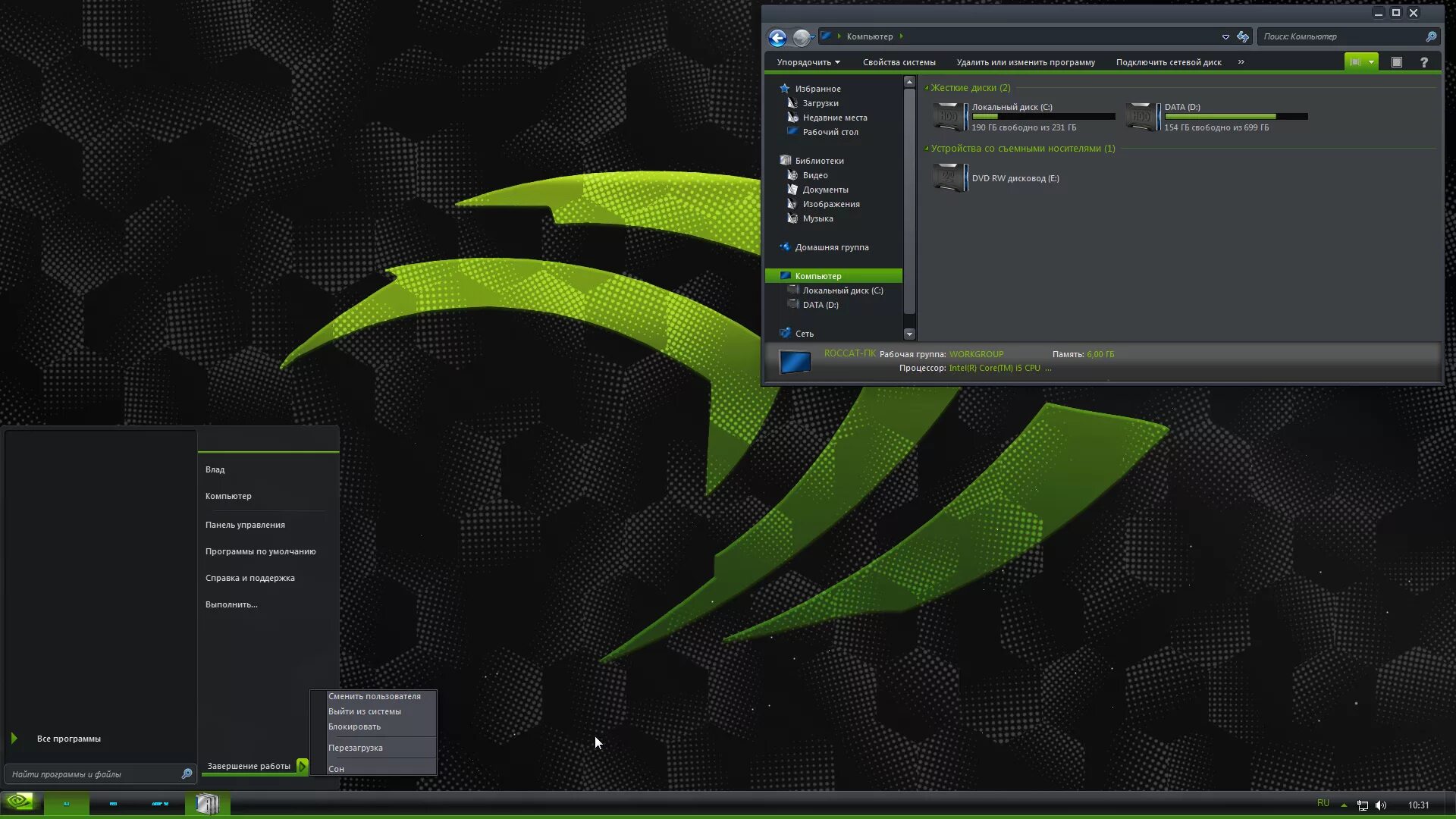Select Локальный диск (C:) drive icon
The width and height of the screenshot is (1456, 819).
(x=949, y=117)
